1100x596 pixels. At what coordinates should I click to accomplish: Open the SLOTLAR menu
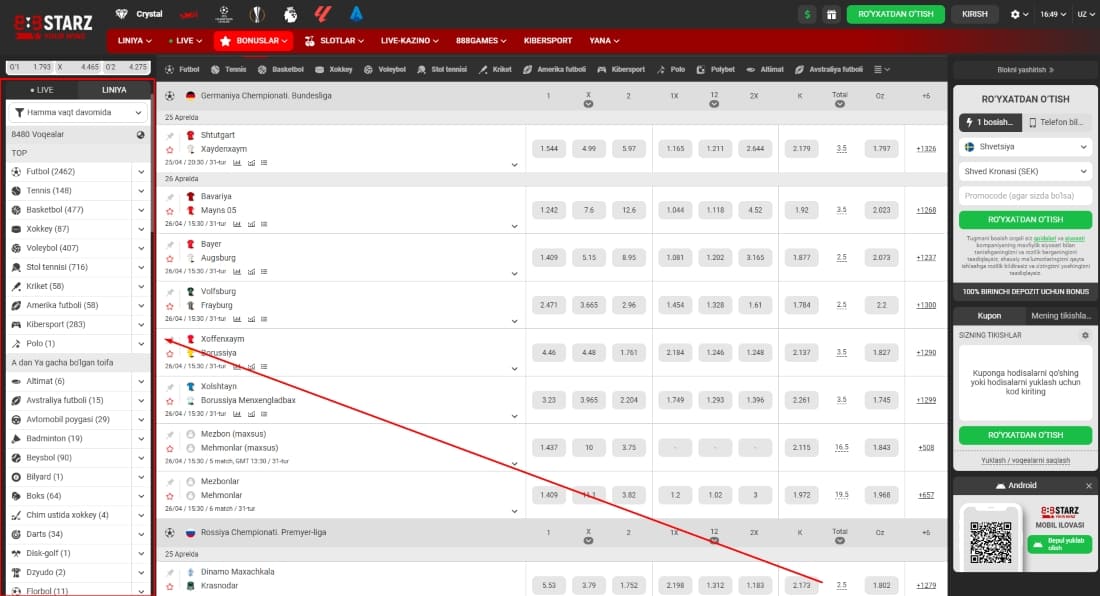coord(334,41)
